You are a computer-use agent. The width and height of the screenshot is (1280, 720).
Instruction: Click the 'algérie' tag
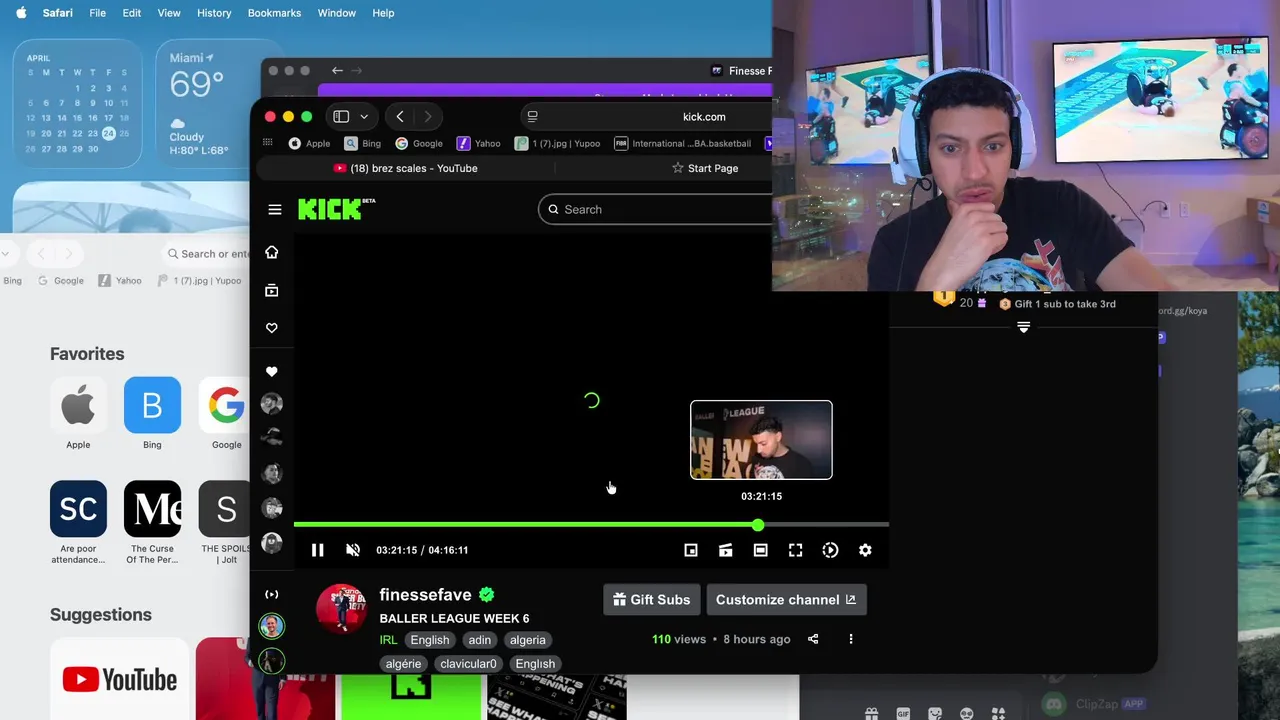(x=403, y=664)
